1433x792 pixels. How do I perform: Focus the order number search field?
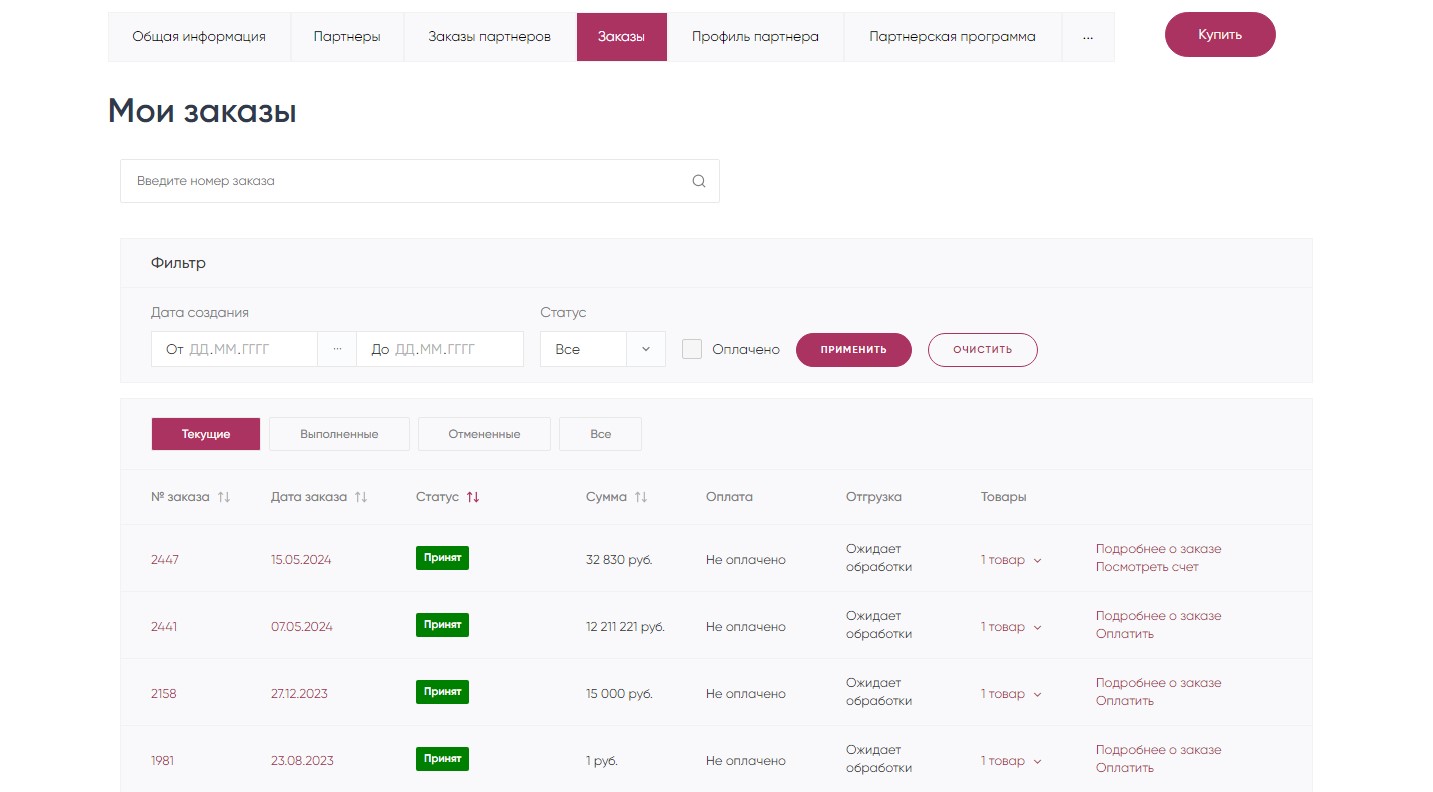click(420, 181)
